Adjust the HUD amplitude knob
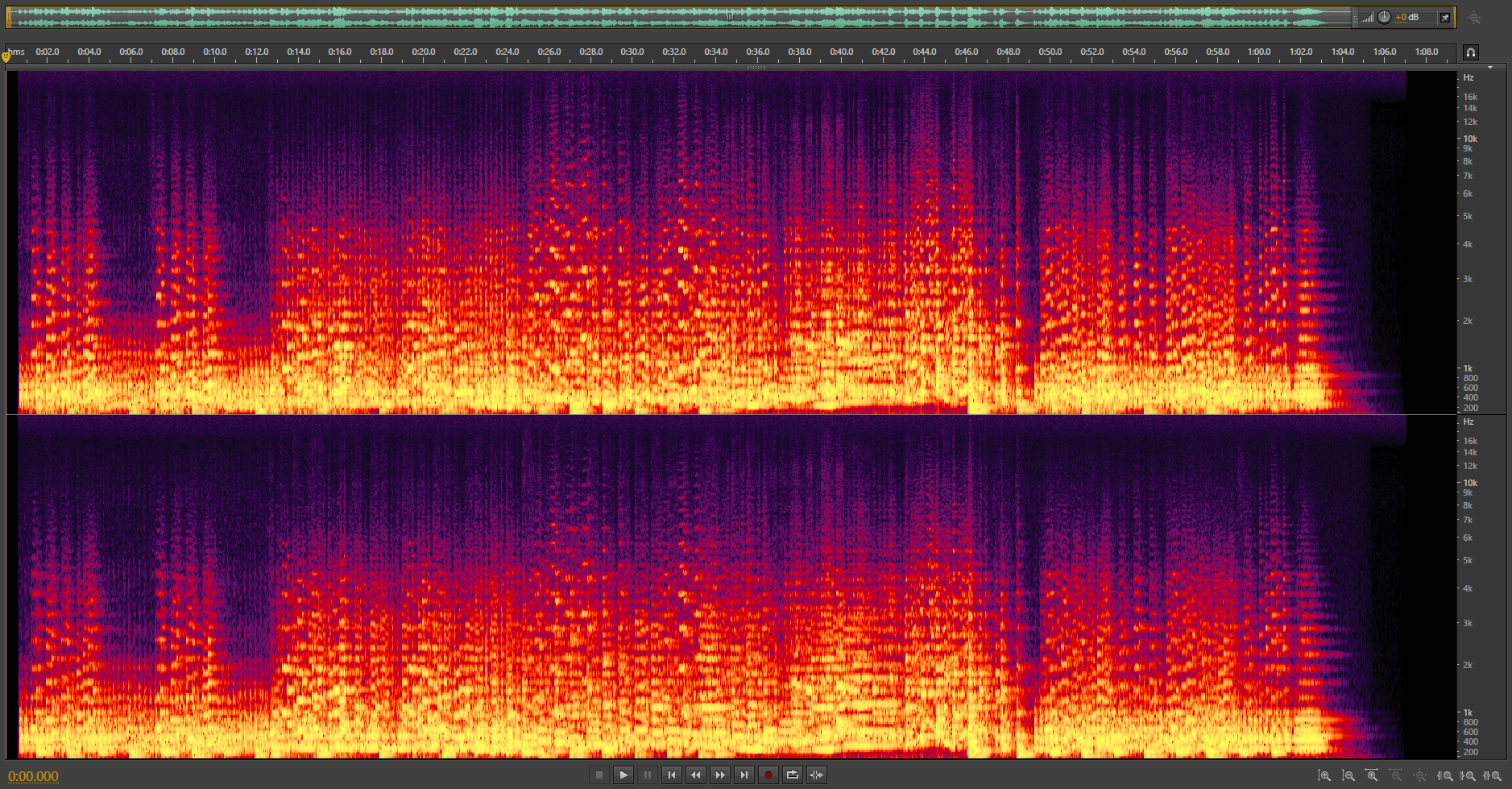The height and width of the screenshot is (789, 1512). pyautogui.click(x=1384, y=17)
